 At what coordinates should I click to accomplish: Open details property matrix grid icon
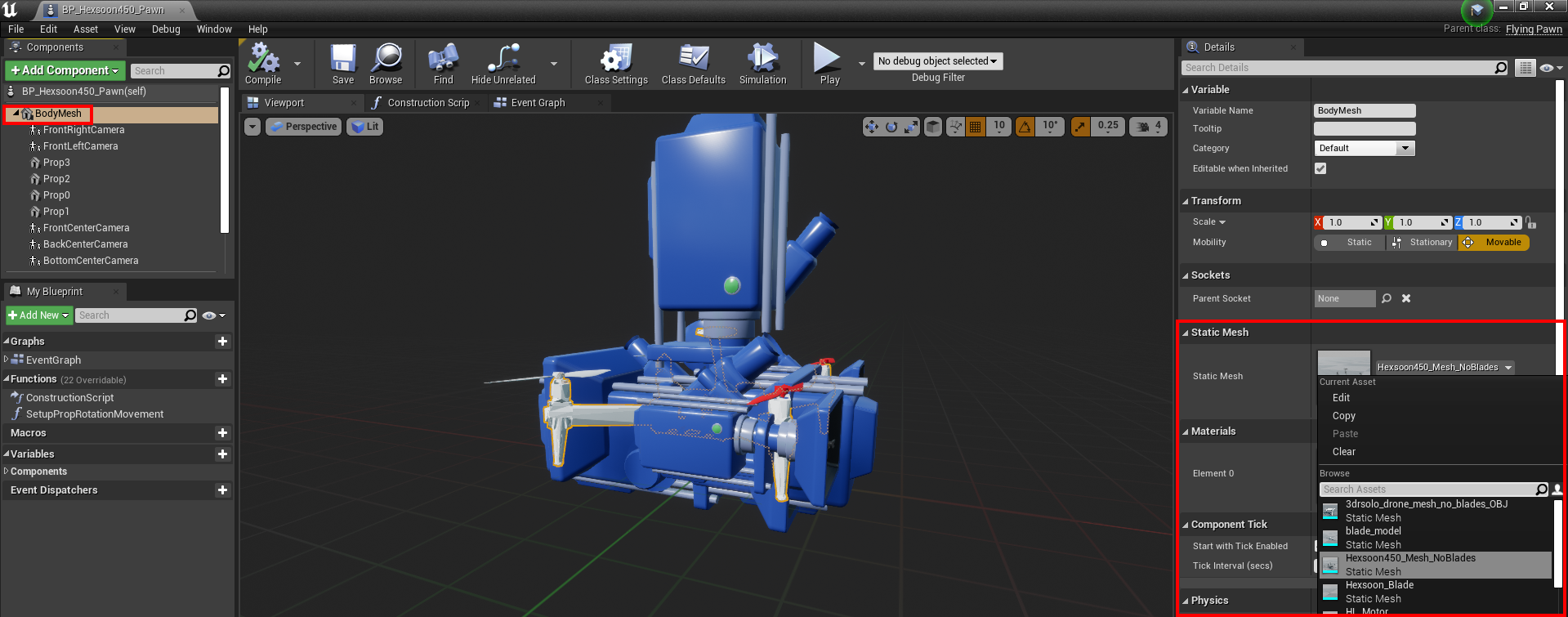1525,68
